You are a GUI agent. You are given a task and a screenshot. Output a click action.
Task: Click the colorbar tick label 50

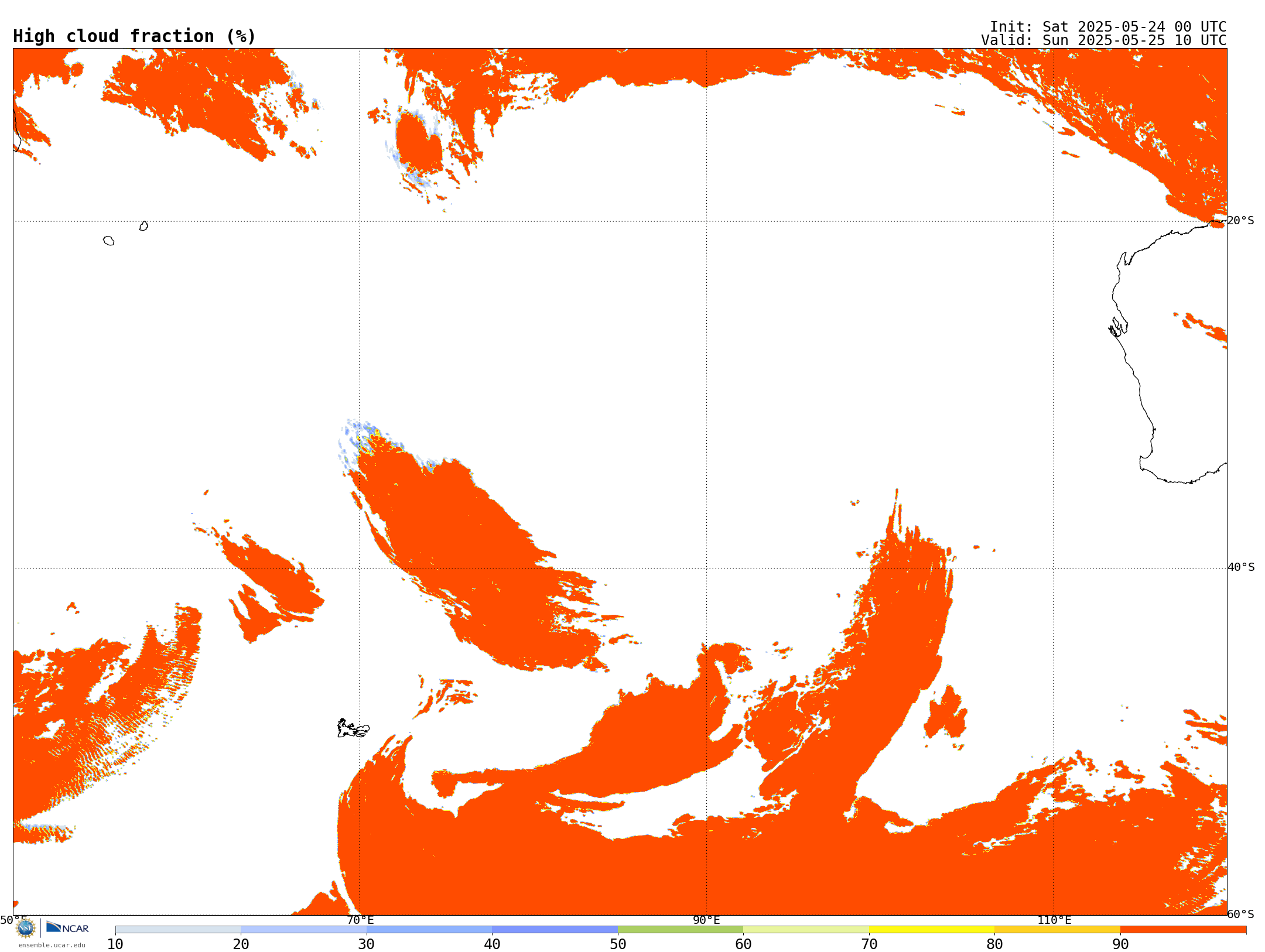tap(618, 944)
